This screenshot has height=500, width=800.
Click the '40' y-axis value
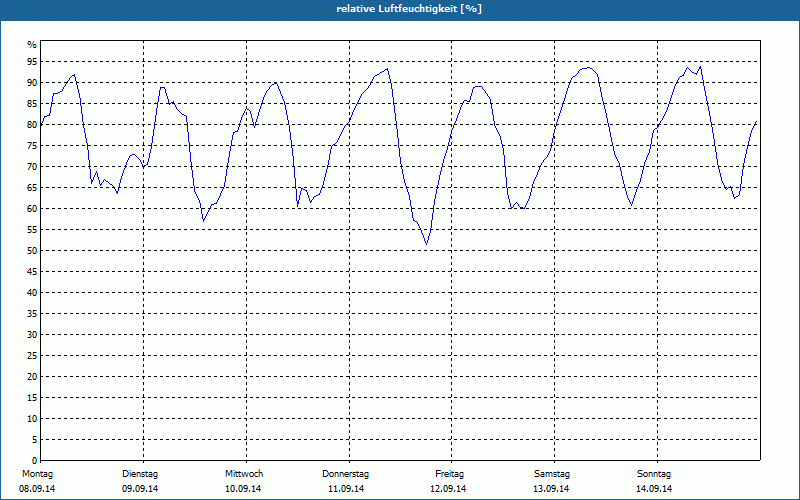click(x=32, y=293)
